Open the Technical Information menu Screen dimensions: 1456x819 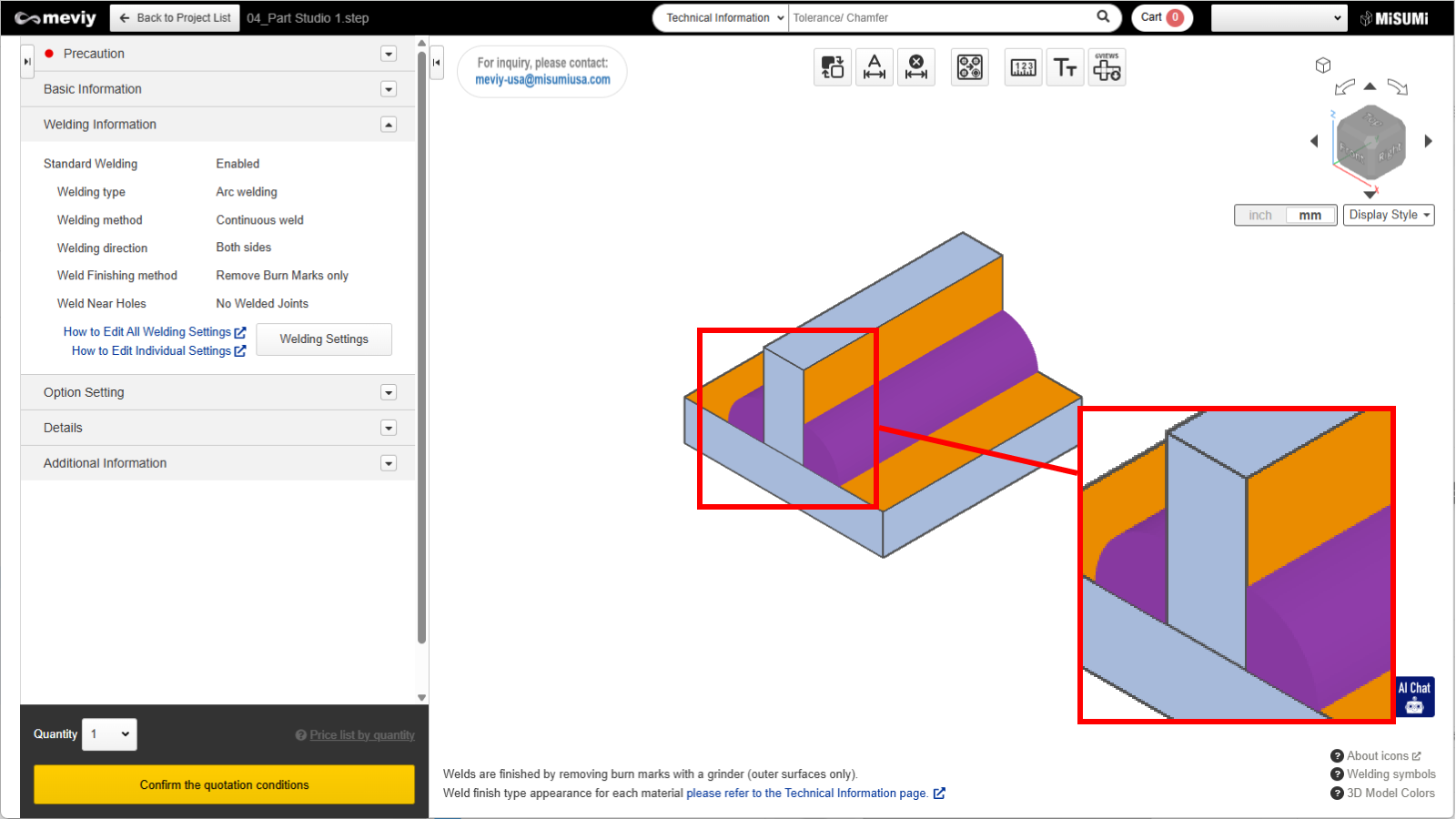coord(724,17)
